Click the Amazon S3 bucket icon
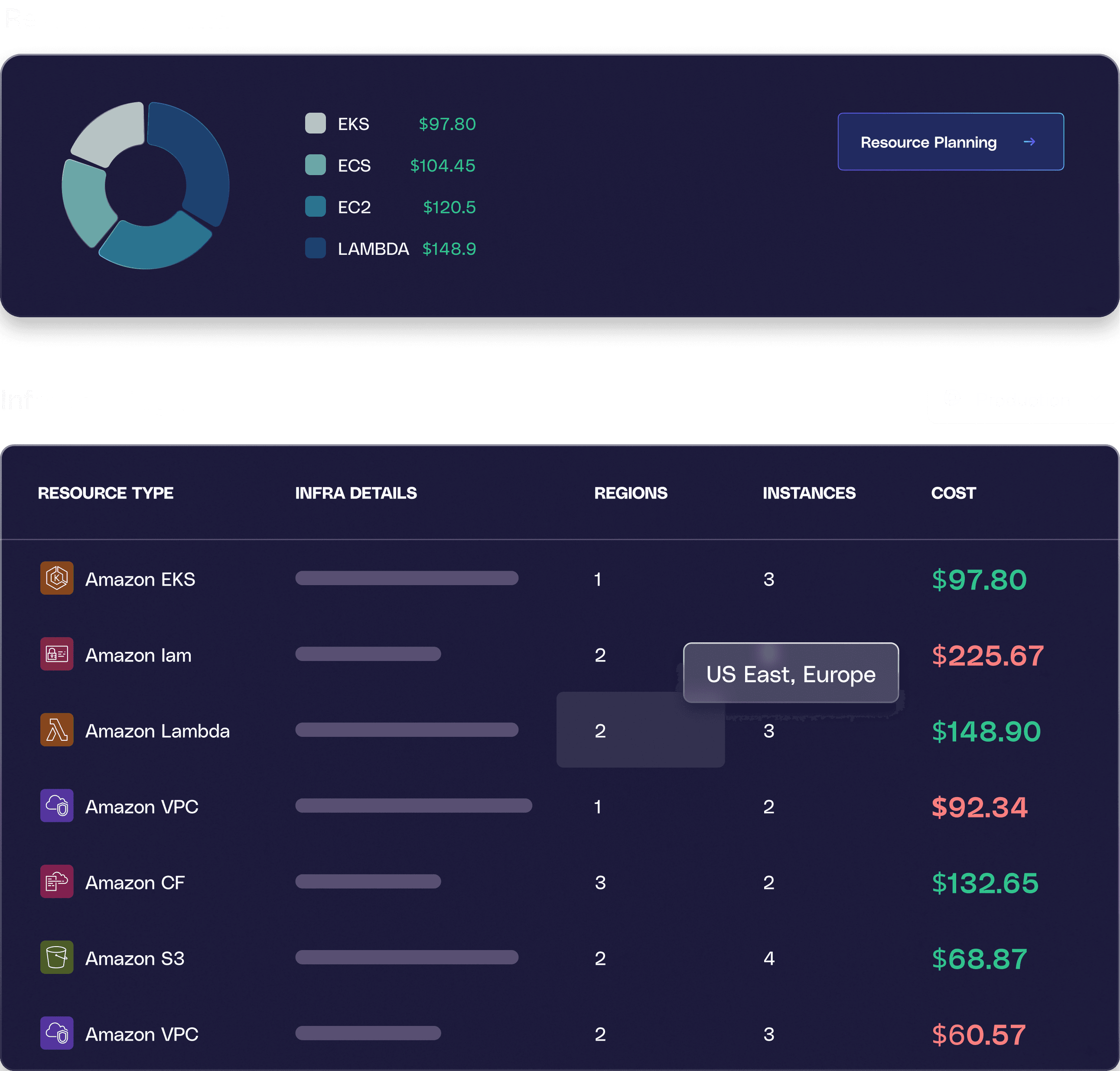 56,957
